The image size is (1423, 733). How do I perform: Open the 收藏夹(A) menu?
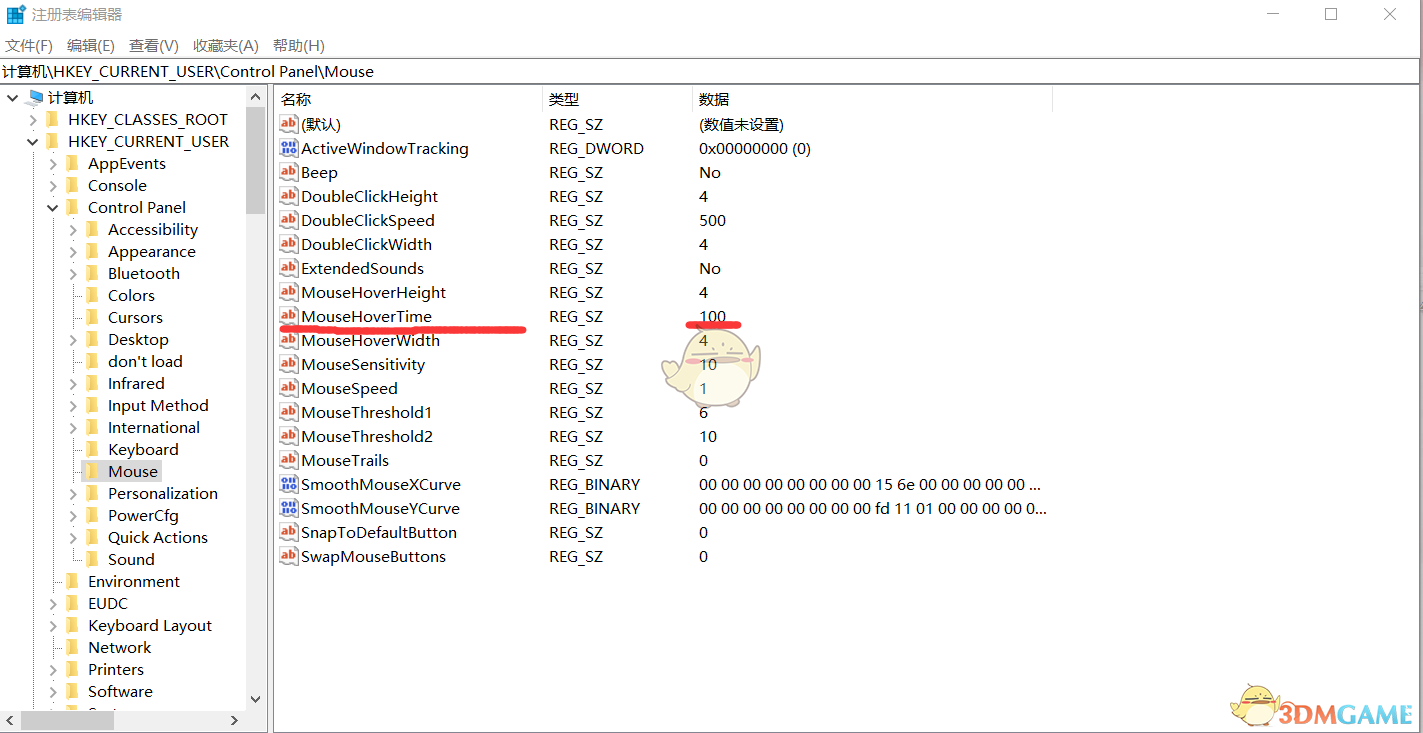point(226,45)
